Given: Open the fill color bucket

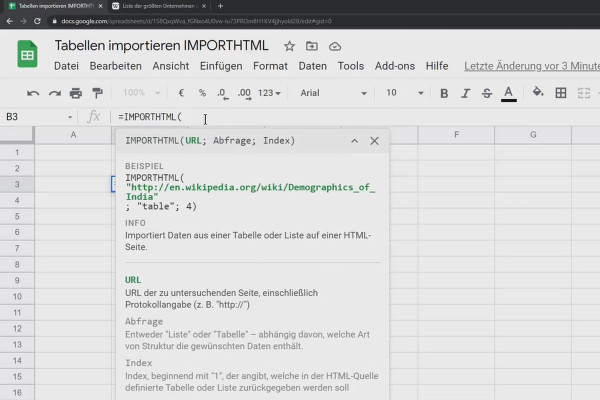Looking at the screenshot, I should pos(538,92).
